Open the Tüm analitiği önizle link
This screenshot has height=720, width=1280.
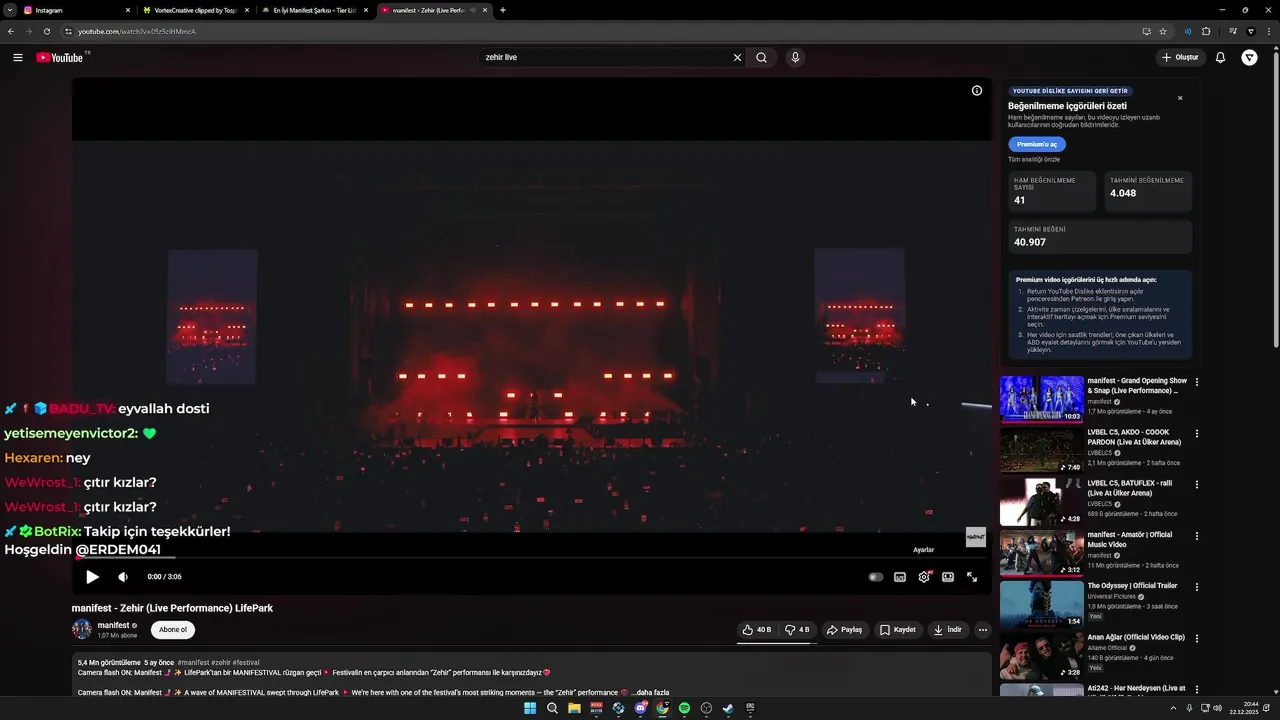point(1034,160)
